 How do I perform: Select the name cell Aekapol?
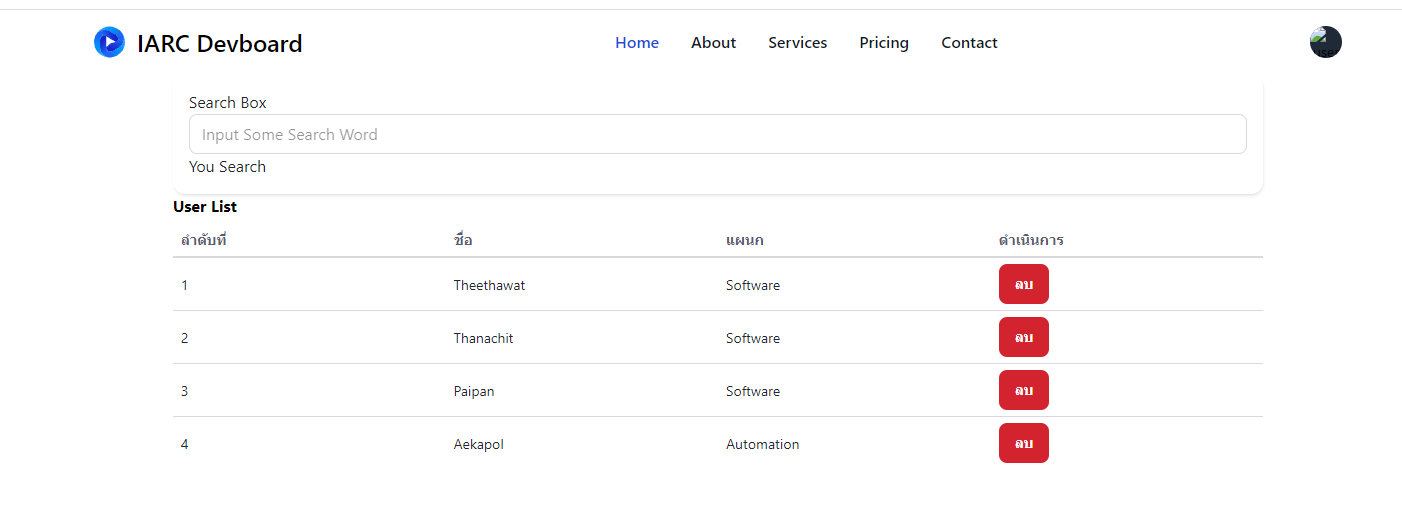point(478,444)
